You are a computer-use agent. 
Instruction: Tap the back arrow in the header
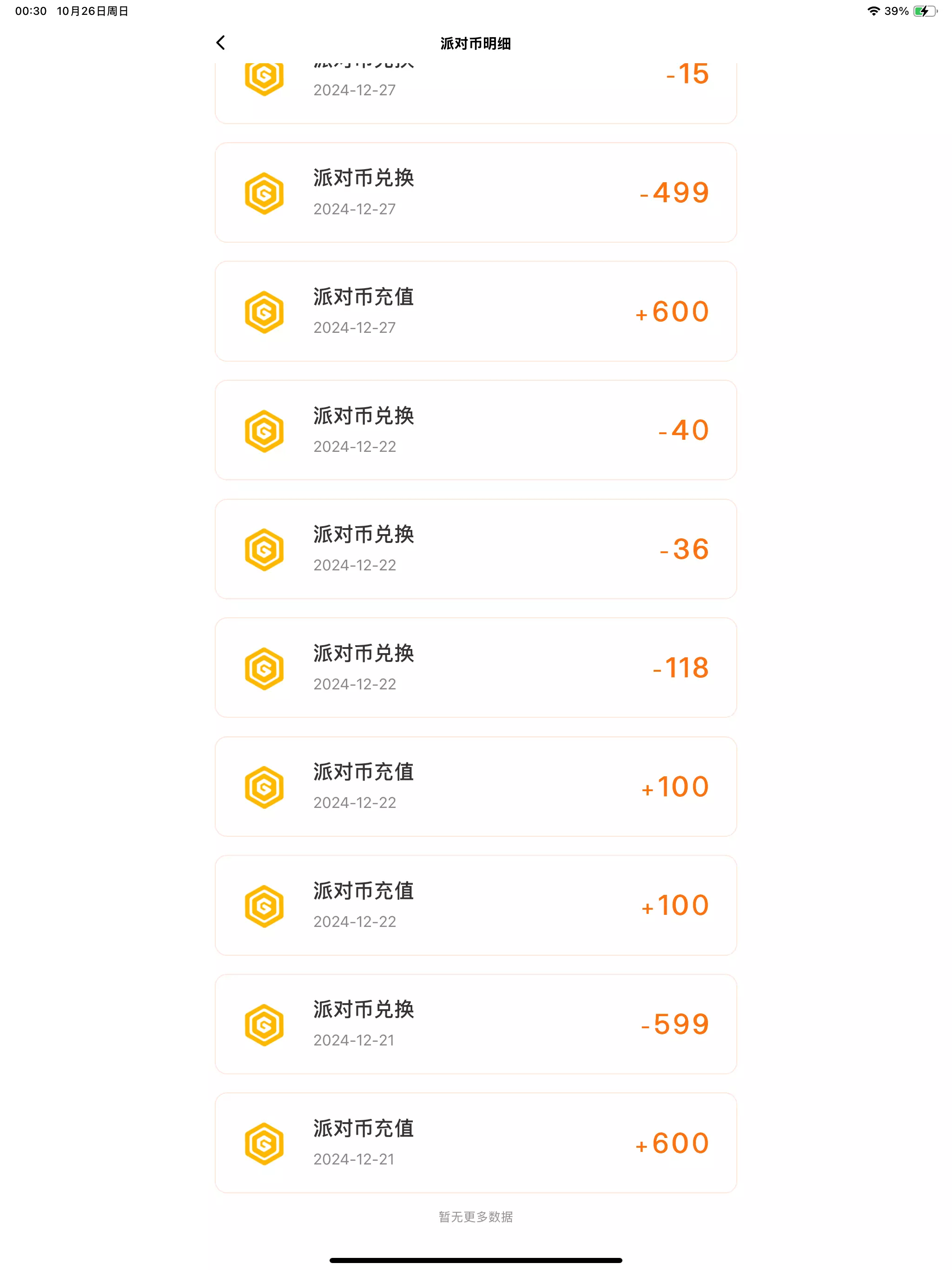(220, 42)
